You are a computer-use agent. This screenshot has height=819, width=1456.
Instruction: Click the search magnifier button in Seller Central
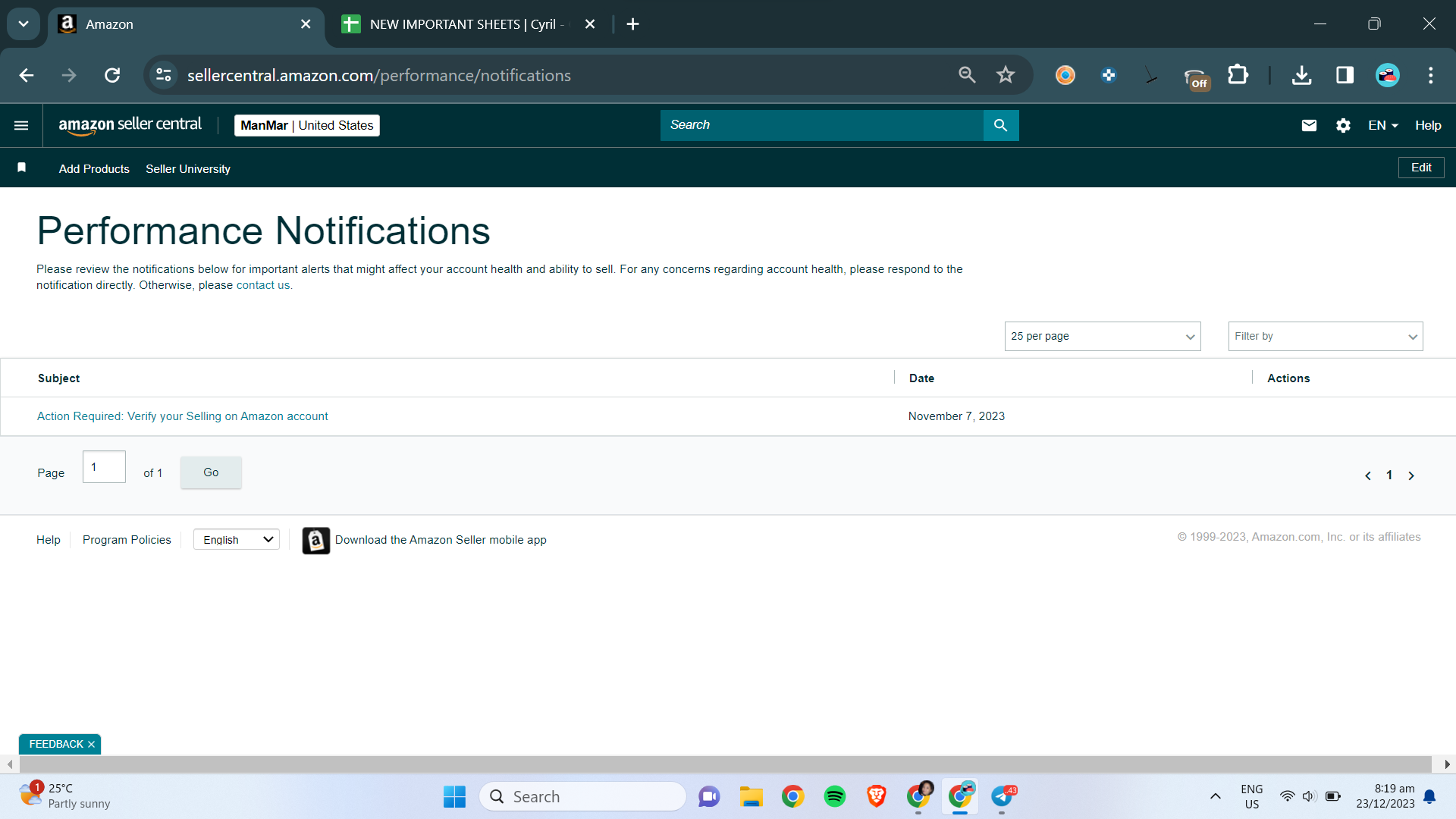pos(1001,125)
